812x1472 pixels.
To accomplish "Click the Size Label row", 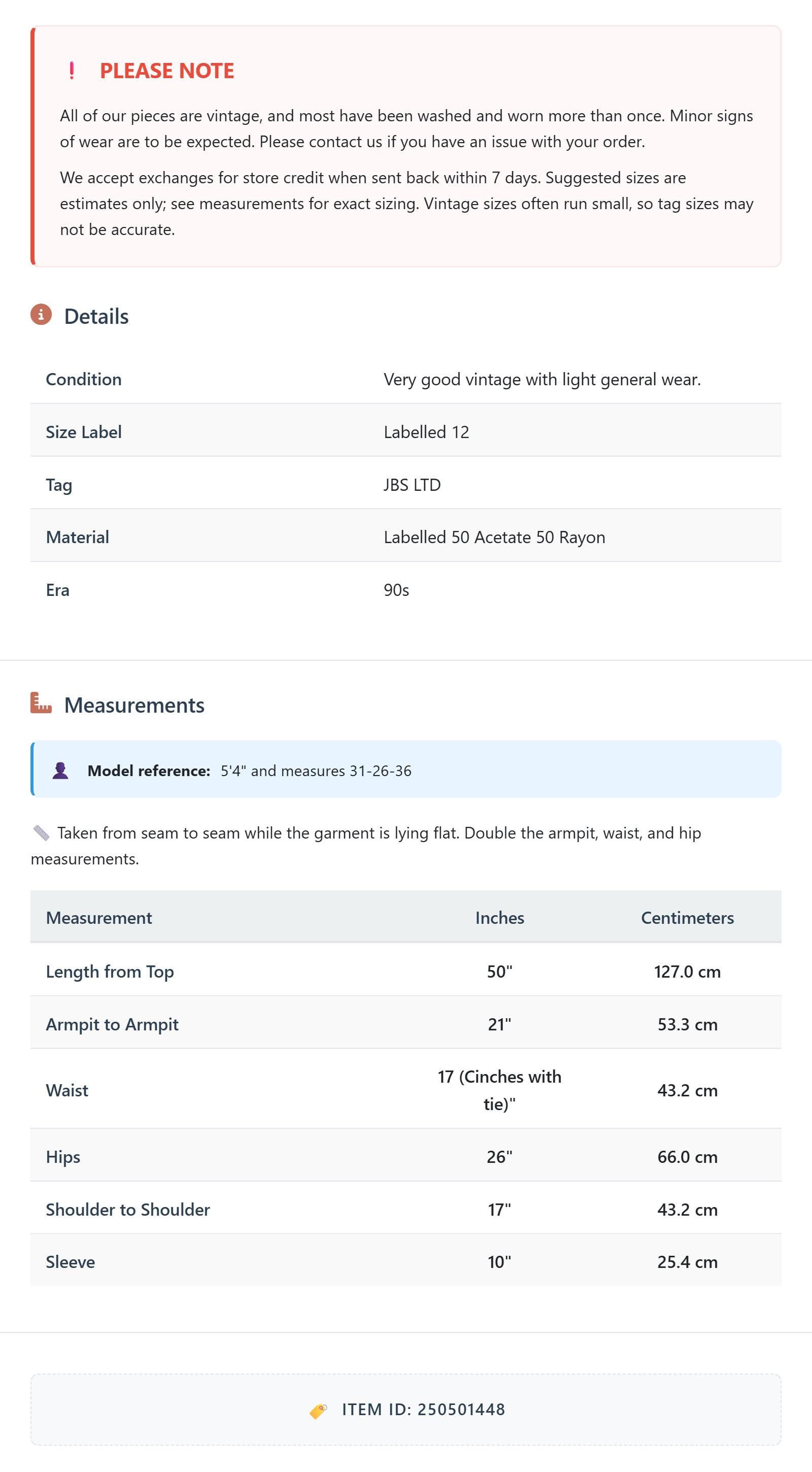I will click(405, 431).
